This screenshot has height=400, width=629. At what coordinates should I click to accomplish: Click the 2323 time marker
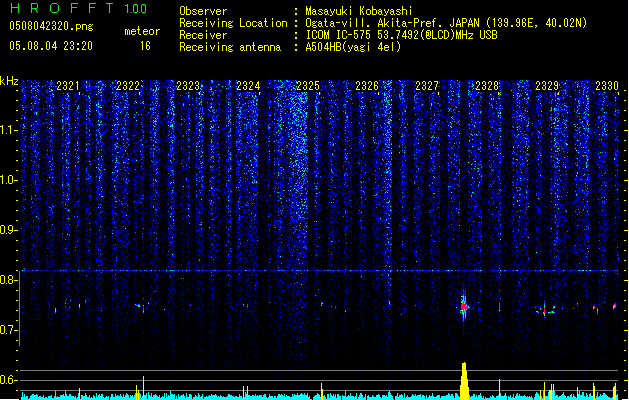pyautogui.click(x=188, y=86)
